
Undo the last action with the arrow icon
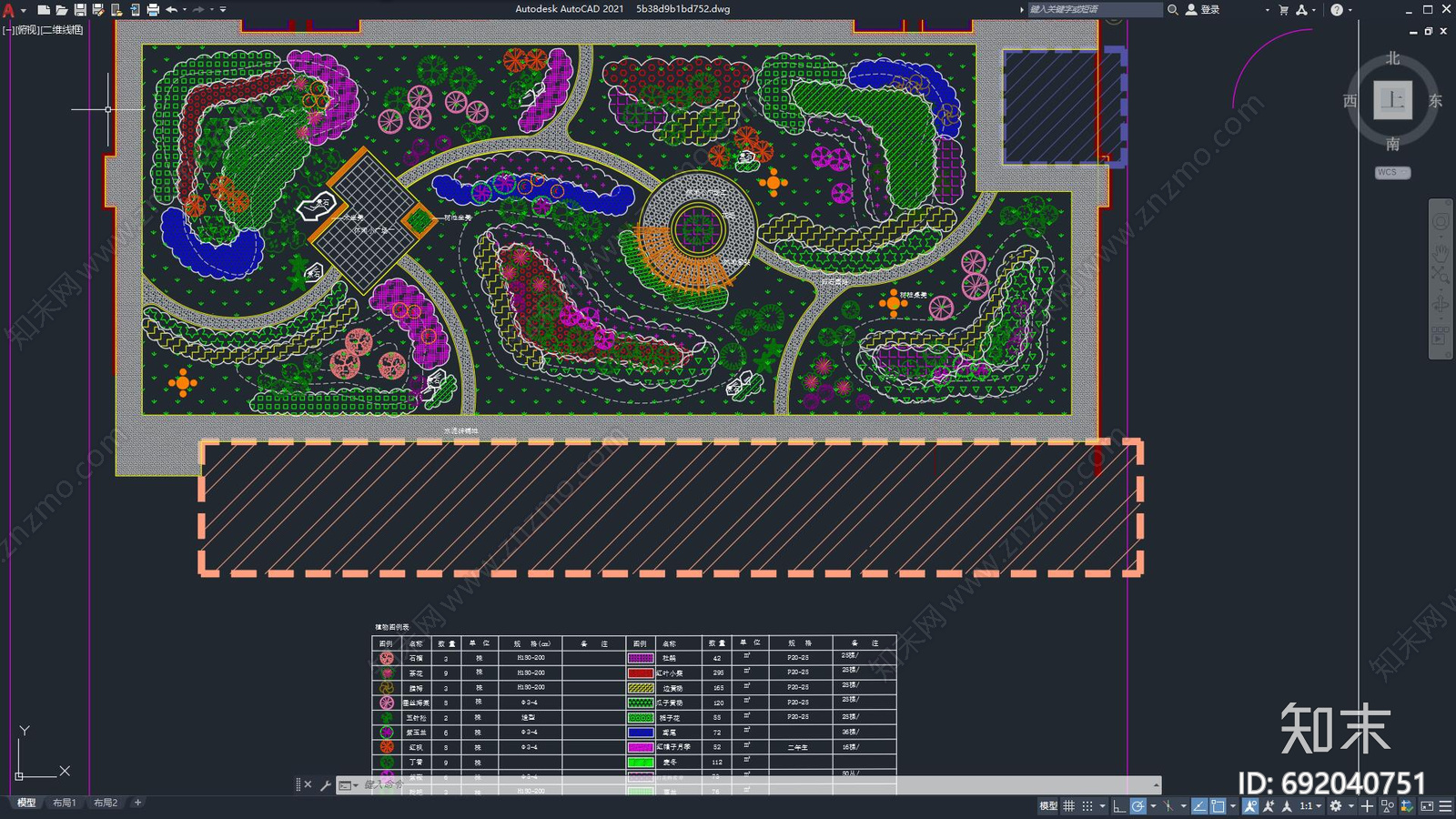pos(171,10)
